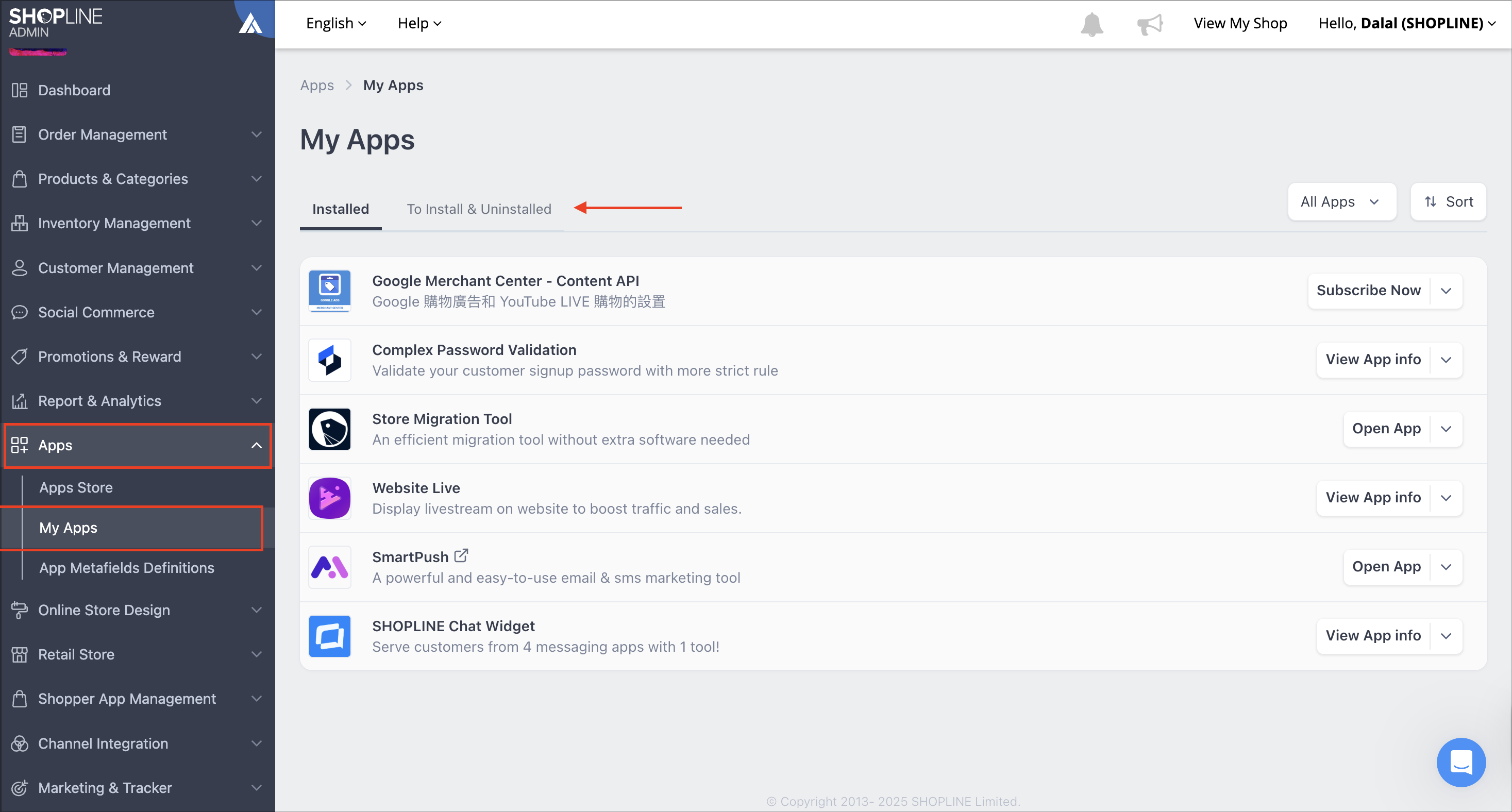Click the Customer Management person icon

[x=20, y=267]
